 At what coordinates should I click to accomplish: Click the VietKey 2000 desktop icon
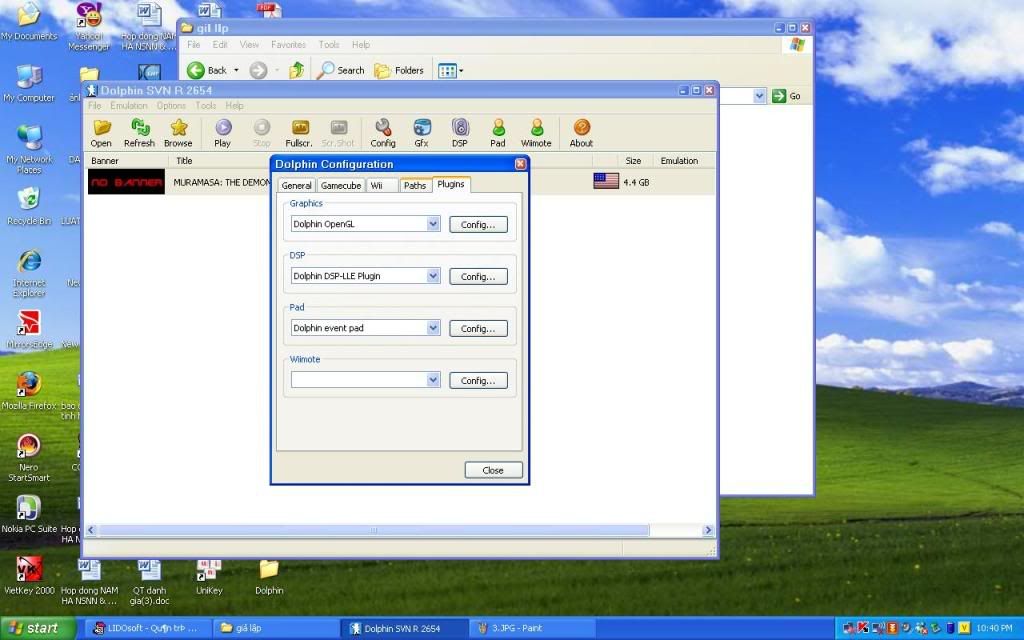pos(29,575)
